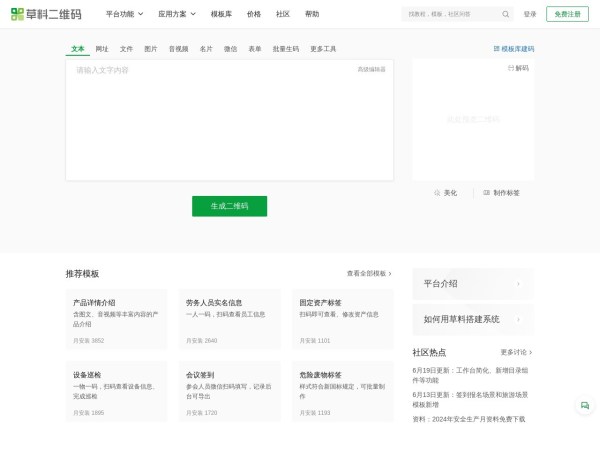Open the 产品详情介绍 template card
Screen dimensions: 600x450
point(117,318)
